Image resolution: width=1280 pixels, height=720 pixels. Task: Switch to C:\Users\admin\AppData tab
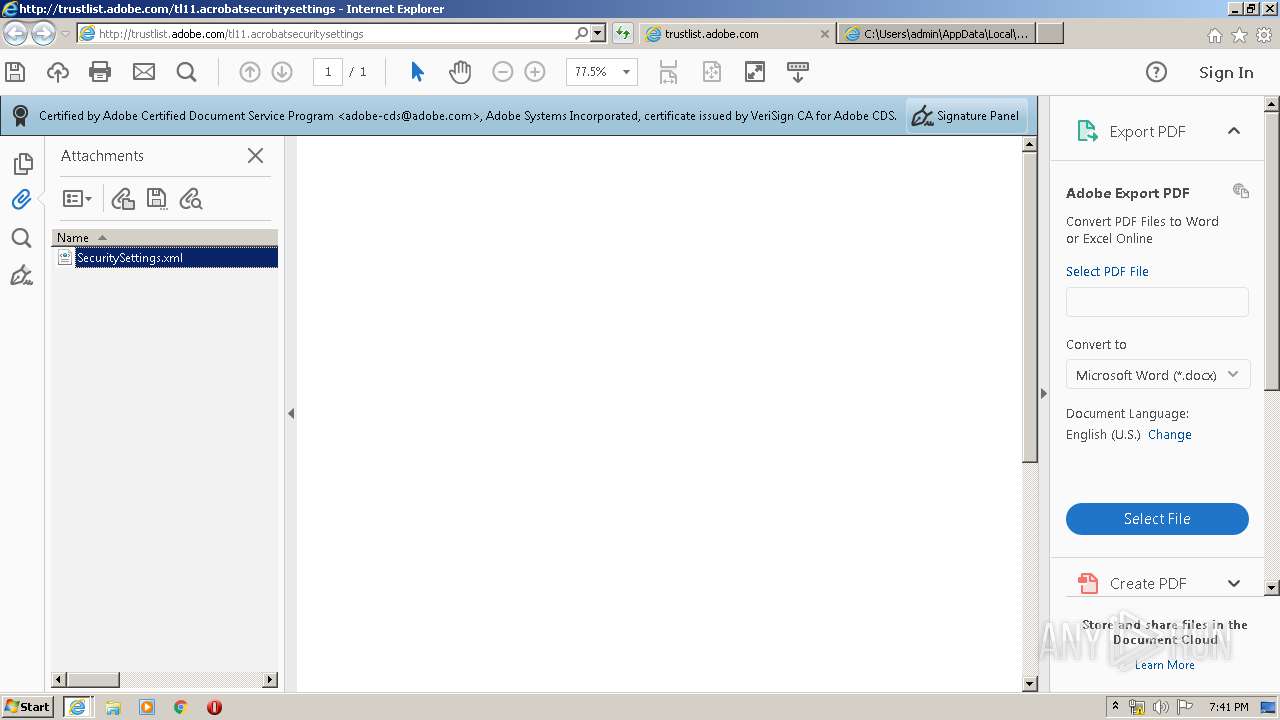[937, 33]
